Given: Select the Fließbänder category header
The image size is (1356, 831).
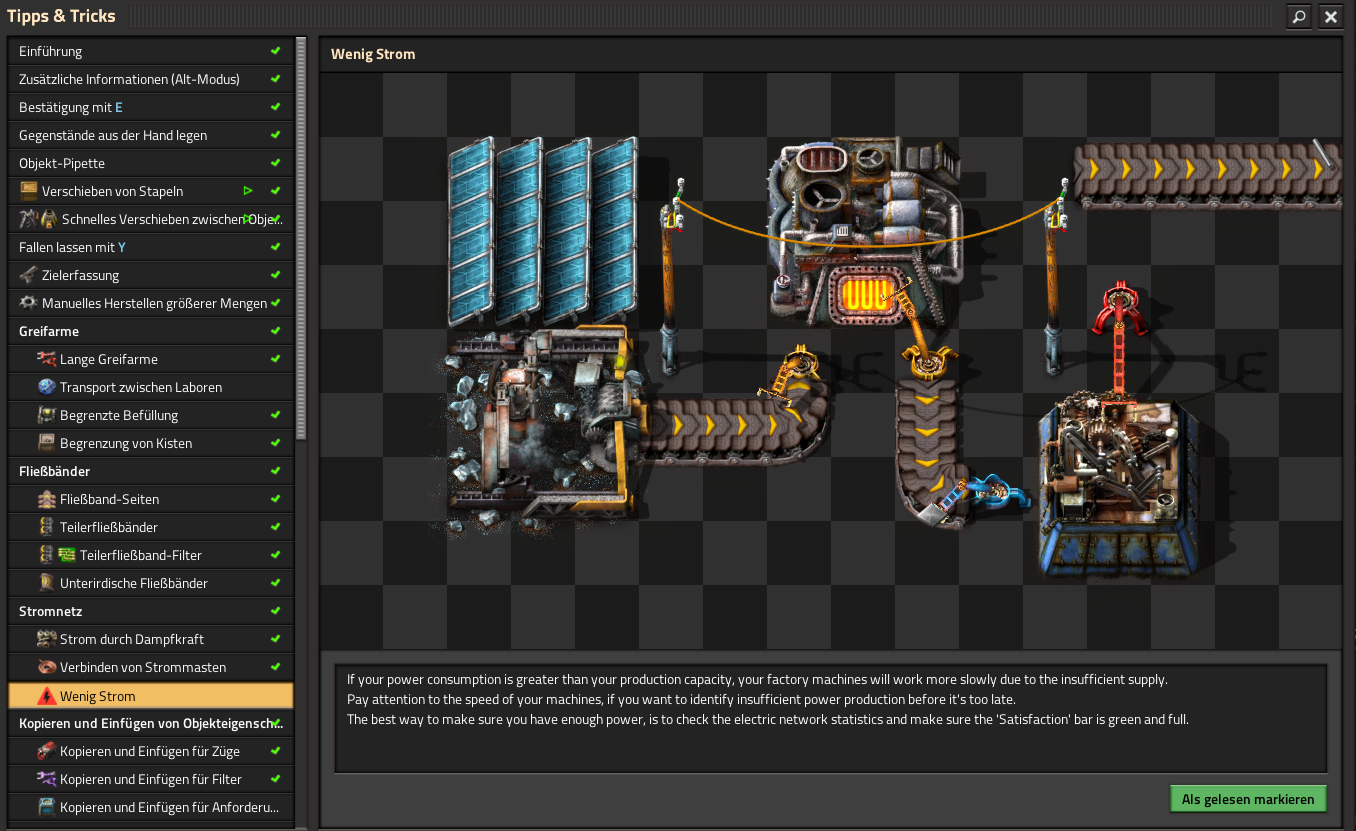Looking at the screenshot, I should 151,471.
